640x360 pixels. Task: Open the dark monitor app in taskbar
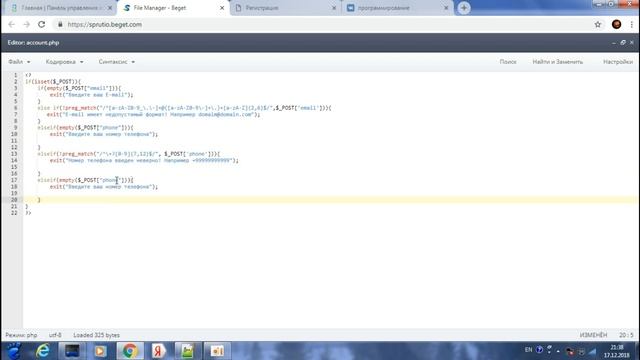72,351
